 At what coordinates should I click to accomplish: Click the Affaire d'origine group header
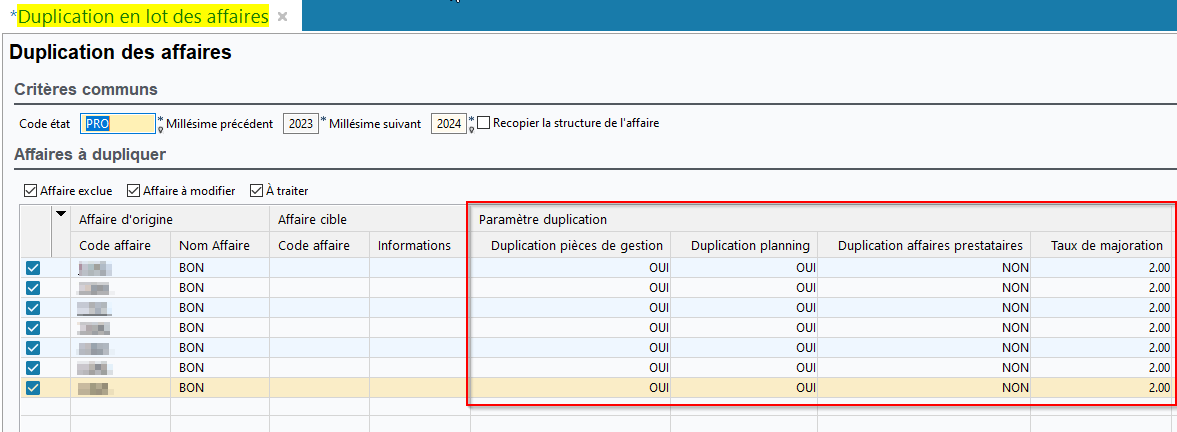170,219
